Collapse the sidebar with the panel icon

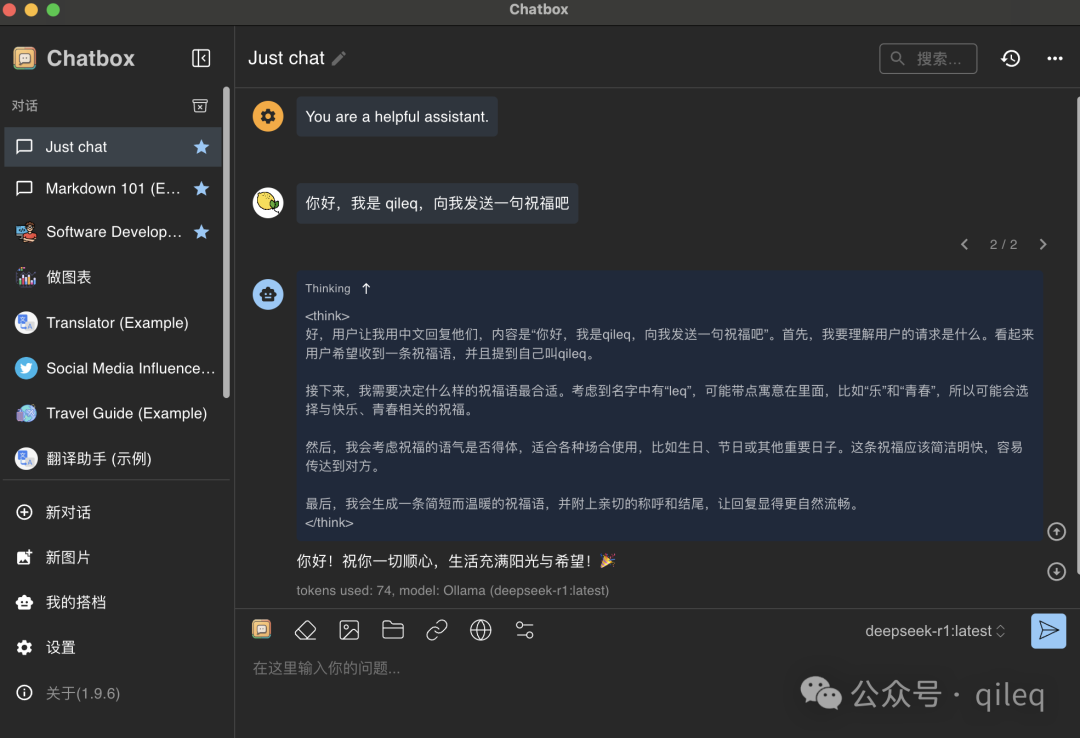201,59
